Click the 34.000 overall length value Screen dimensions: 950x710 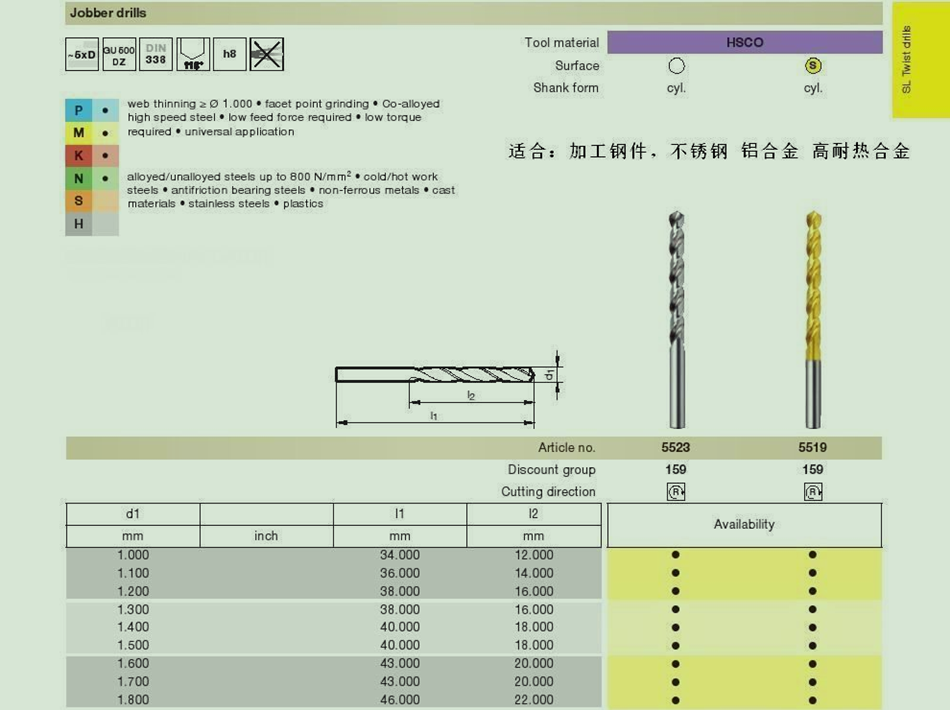400,555
